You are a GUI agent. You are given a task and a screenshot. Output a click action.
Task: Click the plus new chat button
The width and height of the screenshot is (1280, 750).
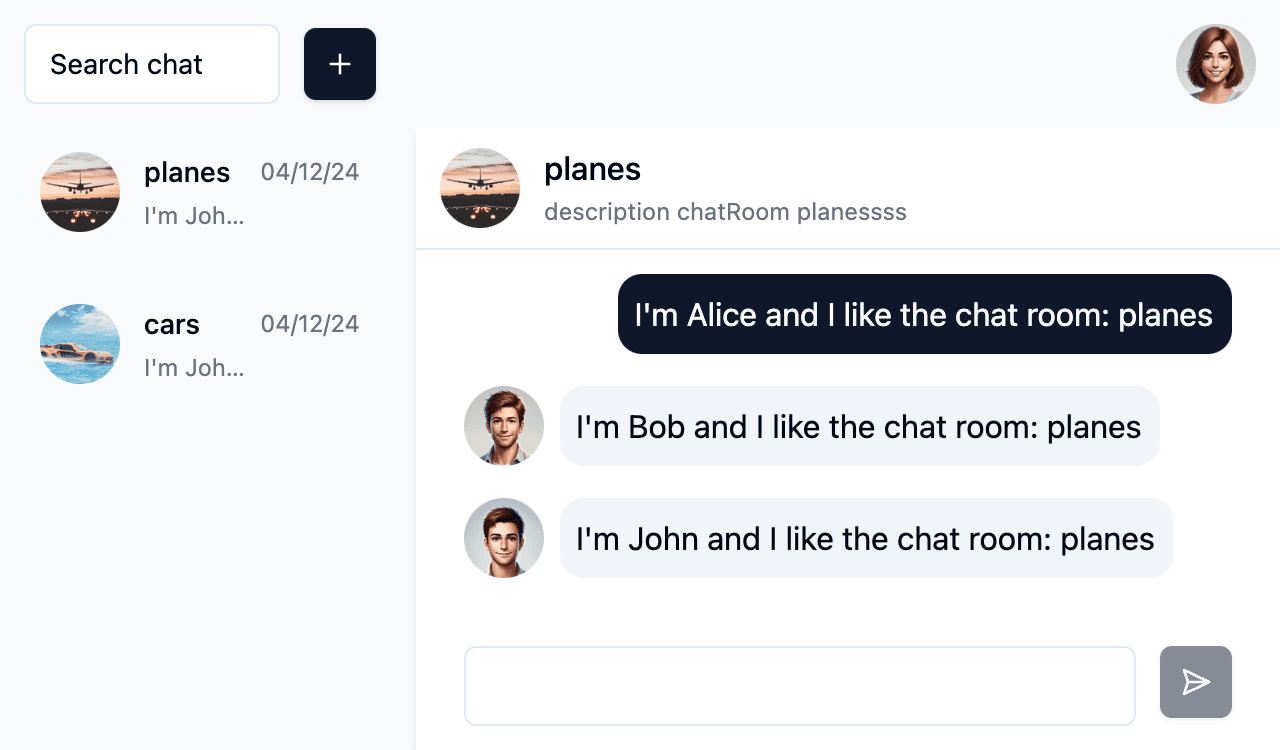340,64
